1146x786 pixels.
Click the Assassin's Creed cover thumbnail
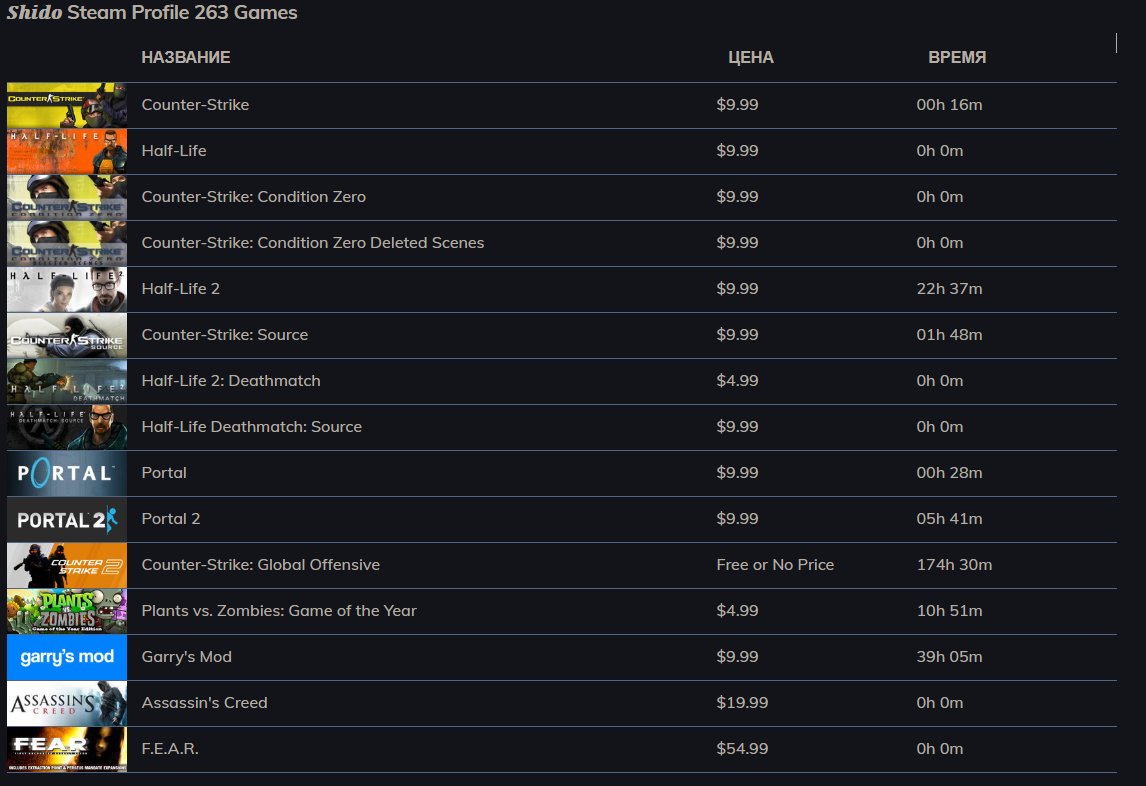coord(67,703)
